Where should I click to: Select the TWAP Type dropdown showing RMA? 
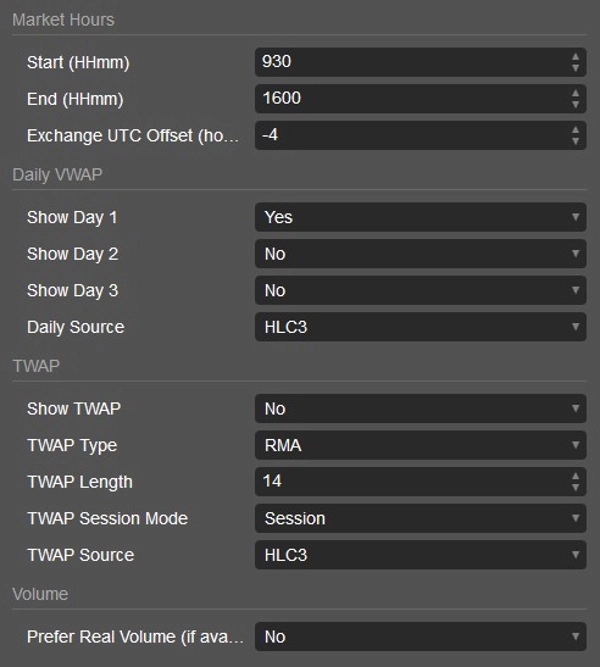(420, 445)
